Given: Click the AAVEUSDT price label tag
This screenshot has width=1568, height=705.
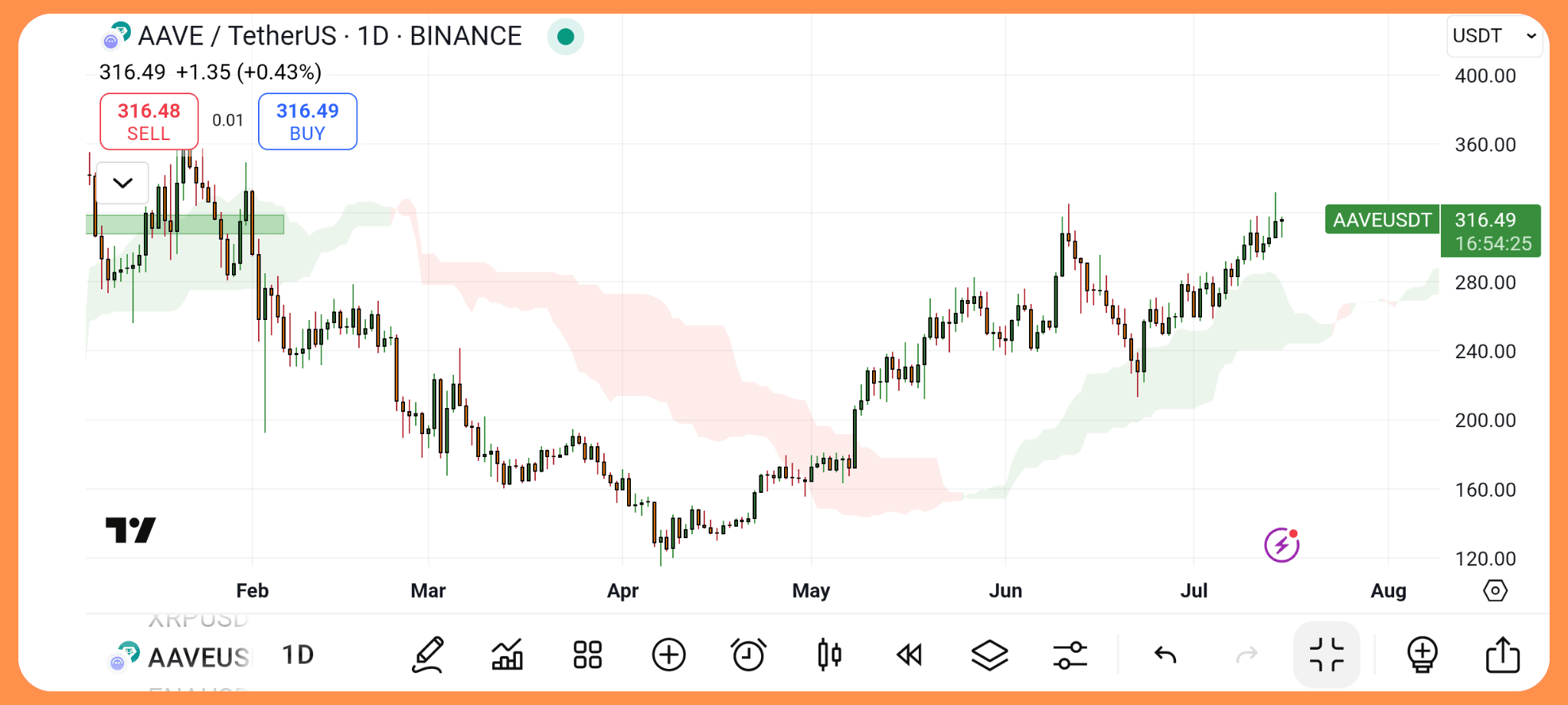Looking at the screenshot, I should (x=1382, y=220).
